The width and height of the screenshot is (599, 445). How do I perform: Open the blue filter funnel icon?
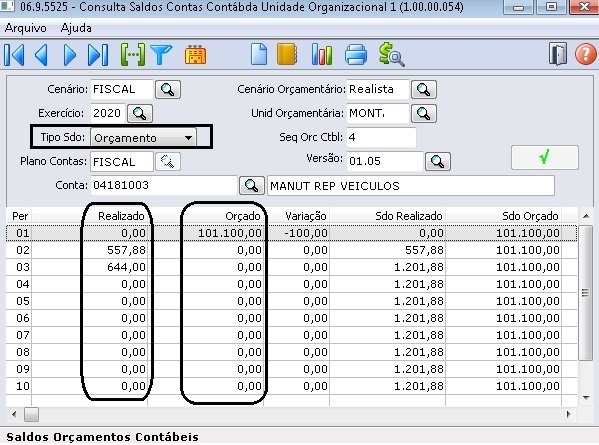[x=161, y=55]
